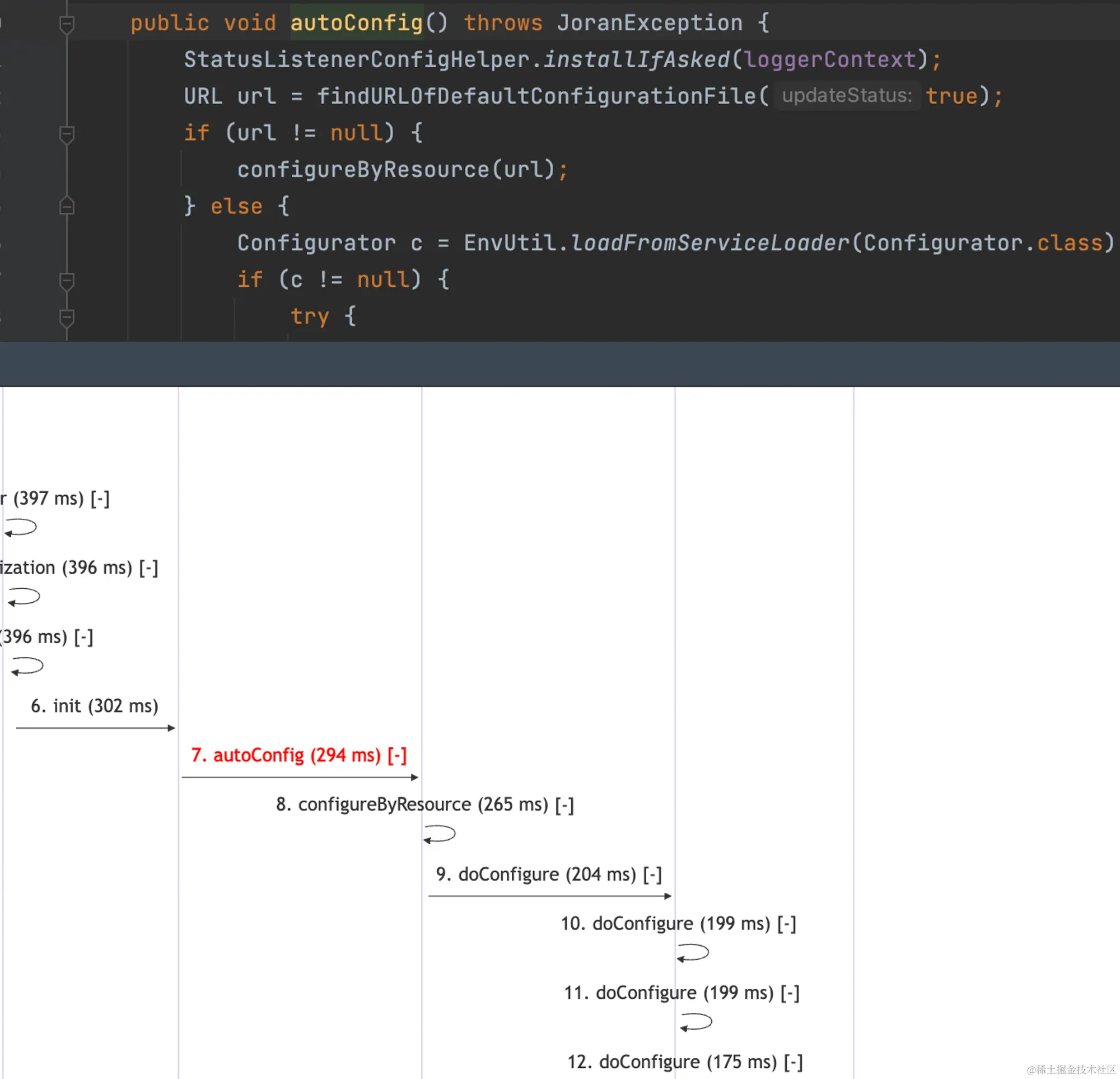Screen dimensions: 1120x1079
Task: Click the loadFromServiceLoader method name
Action: 710,243
